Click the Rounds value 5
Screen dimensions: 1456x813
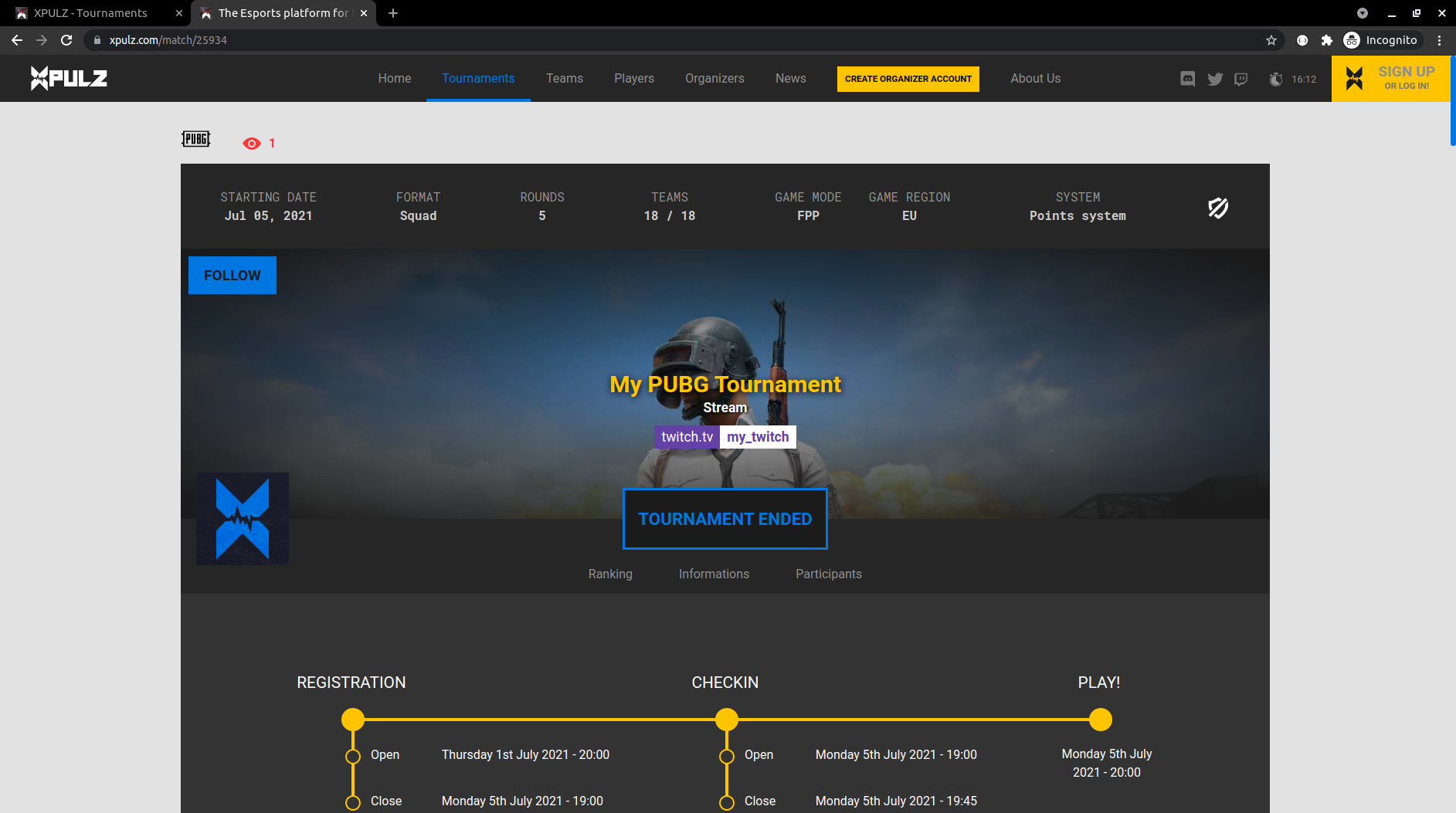click(542, 216)
